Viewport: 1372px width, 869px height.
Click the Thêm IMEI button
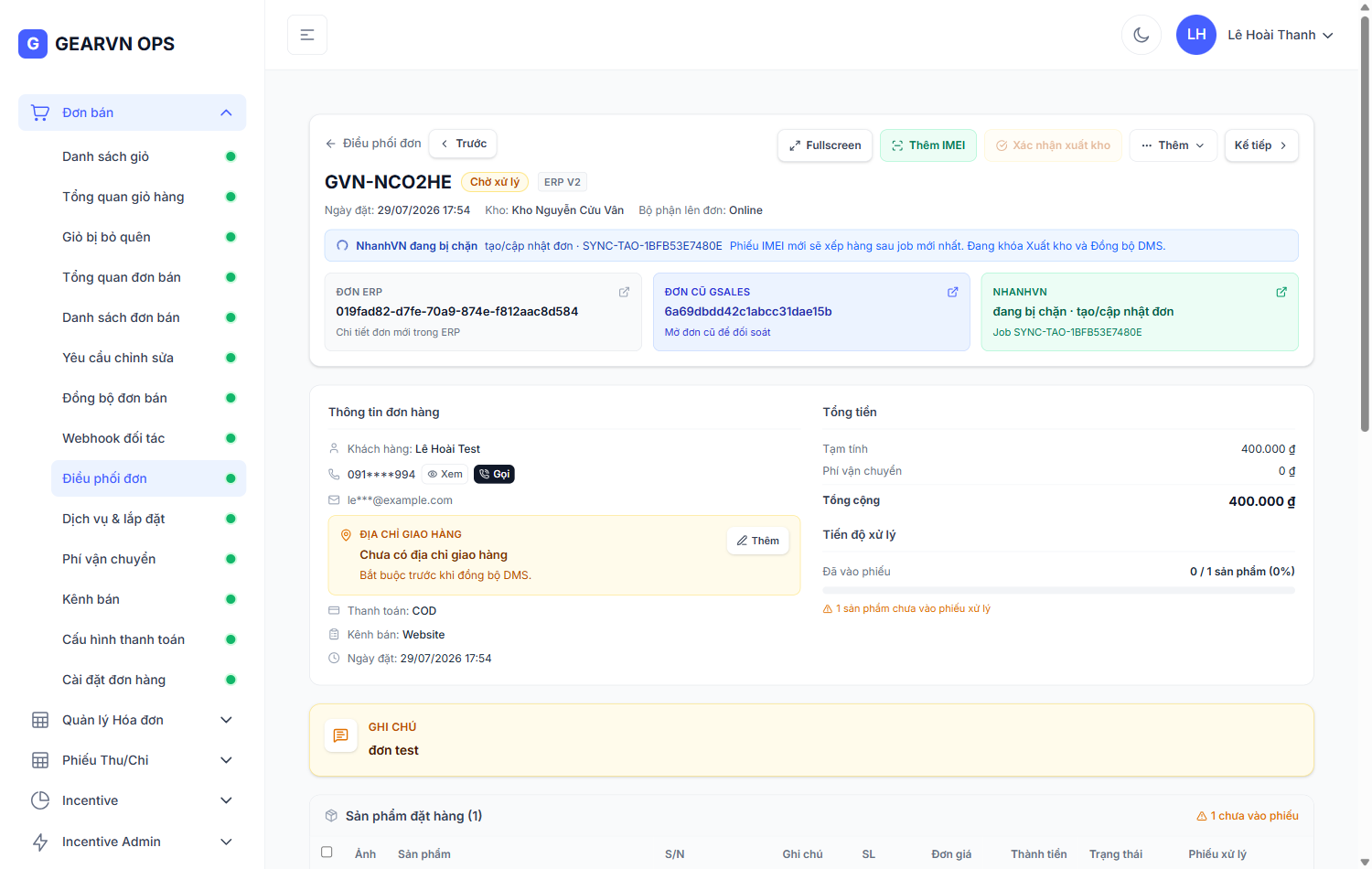(928, 145)
